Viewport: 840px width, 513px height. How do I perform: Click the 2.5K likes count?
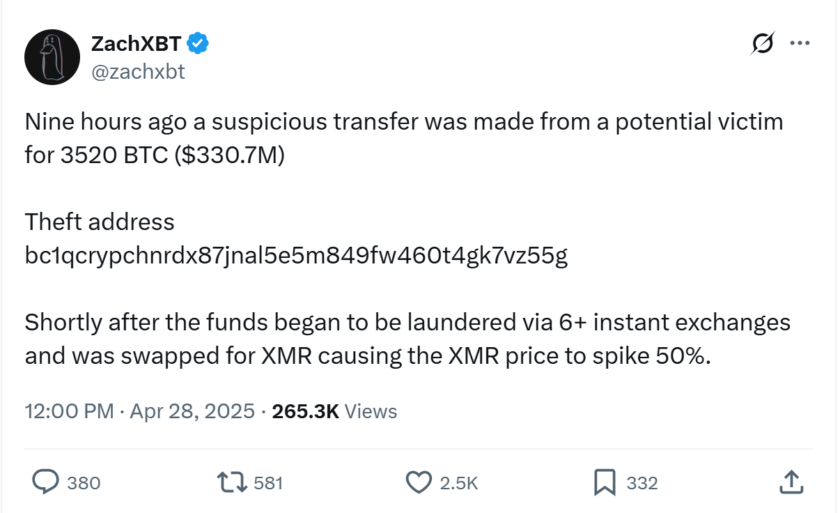pos(459,483)
